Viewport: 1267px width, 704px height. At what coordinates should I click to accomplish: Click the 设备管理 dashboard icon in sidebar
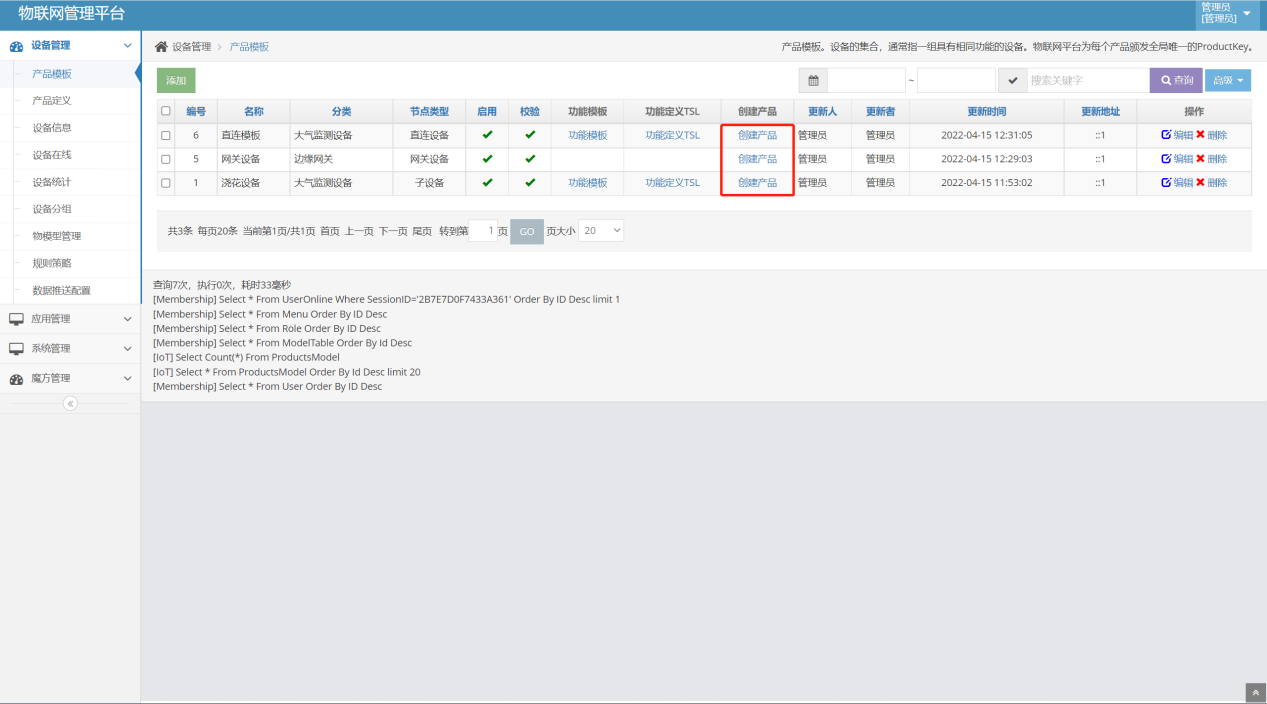coord(16,46)
